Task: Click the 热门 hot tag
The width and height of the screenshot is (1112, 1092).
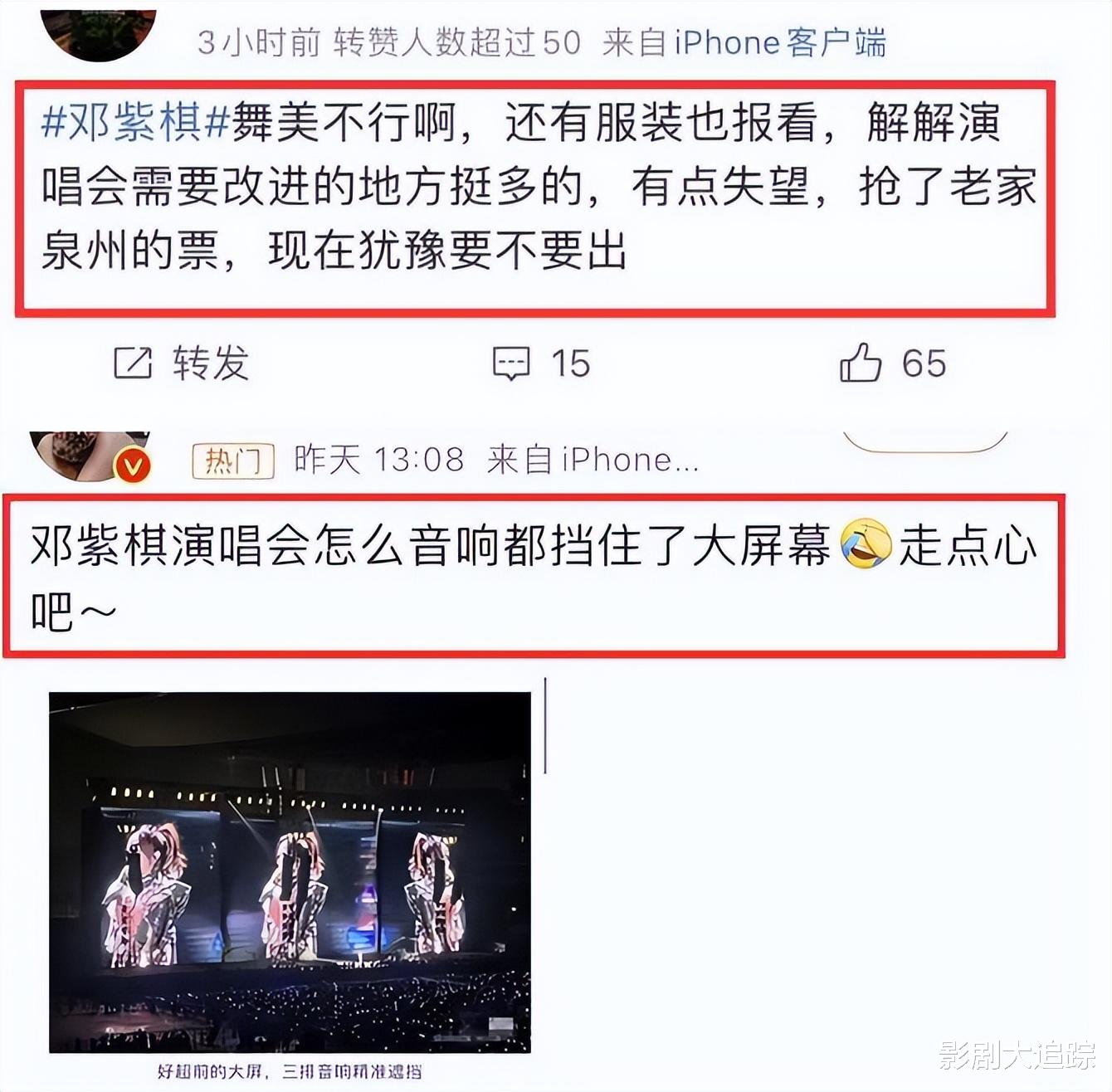Action: tap(232, 461)
